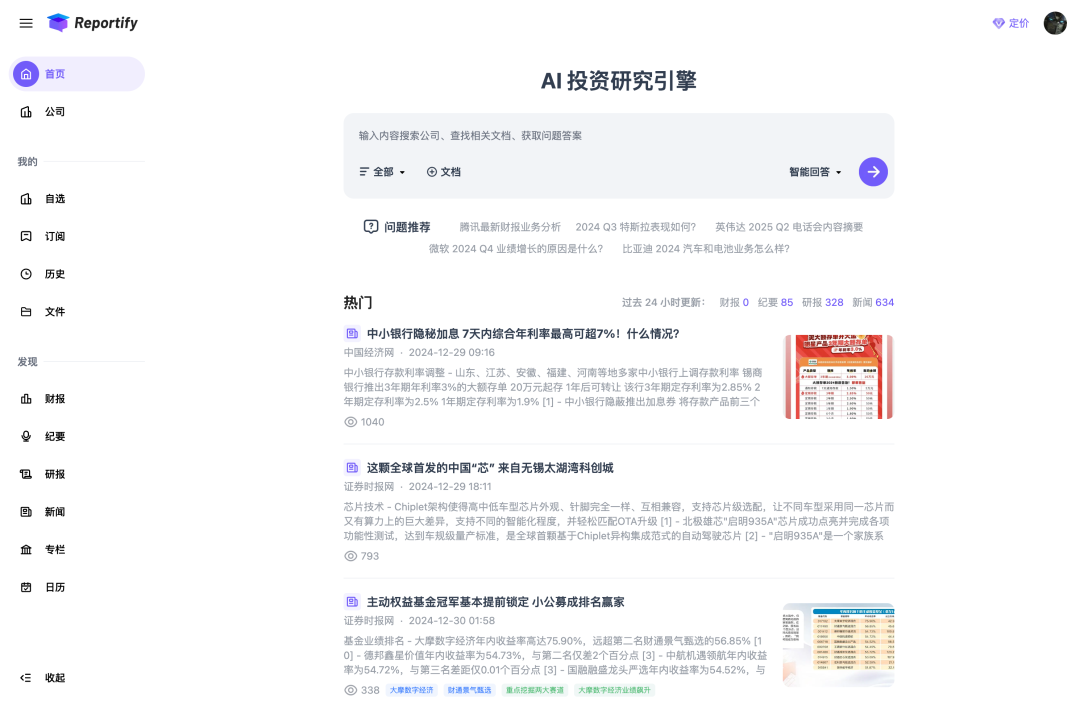Click the 财报 chart icon
Viewport: 1080px width, 701px height.
tap(26, 399)
